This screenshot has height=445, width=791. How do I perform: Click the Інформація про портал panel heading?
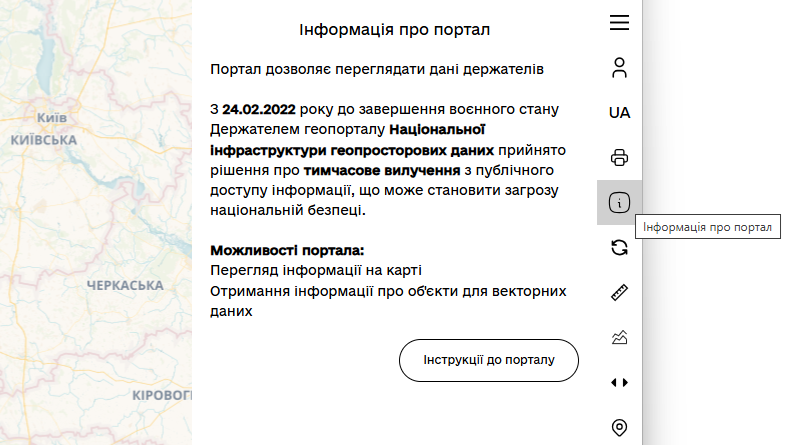tap(394, 30)
